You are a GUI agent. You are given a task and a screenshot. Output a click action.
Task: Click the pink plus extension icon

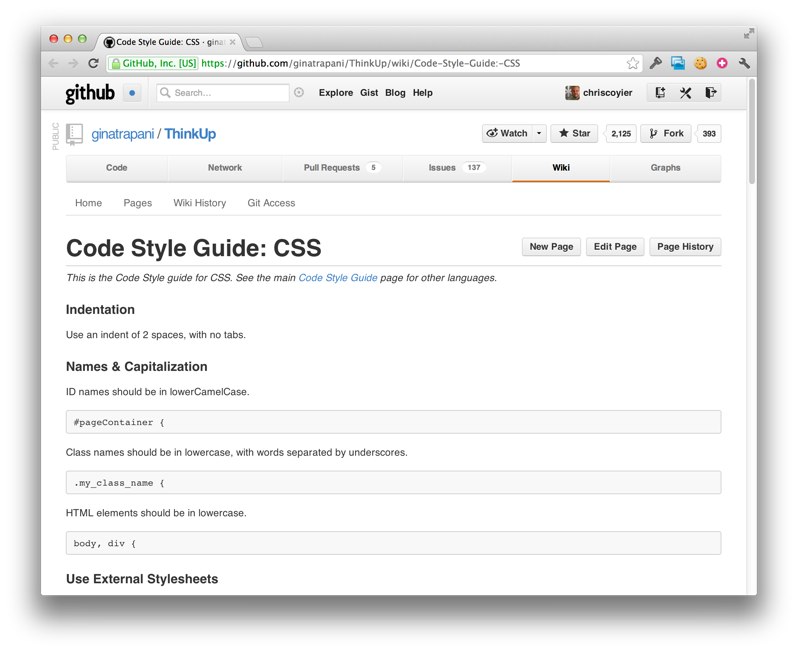click(x=722, y=63)
